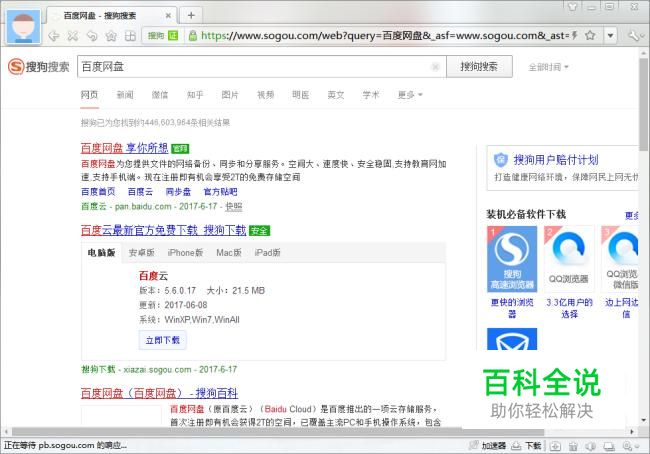Expand the 全部时间 time filter dropdown
650x454 pixels.
(x=548, y=67)
